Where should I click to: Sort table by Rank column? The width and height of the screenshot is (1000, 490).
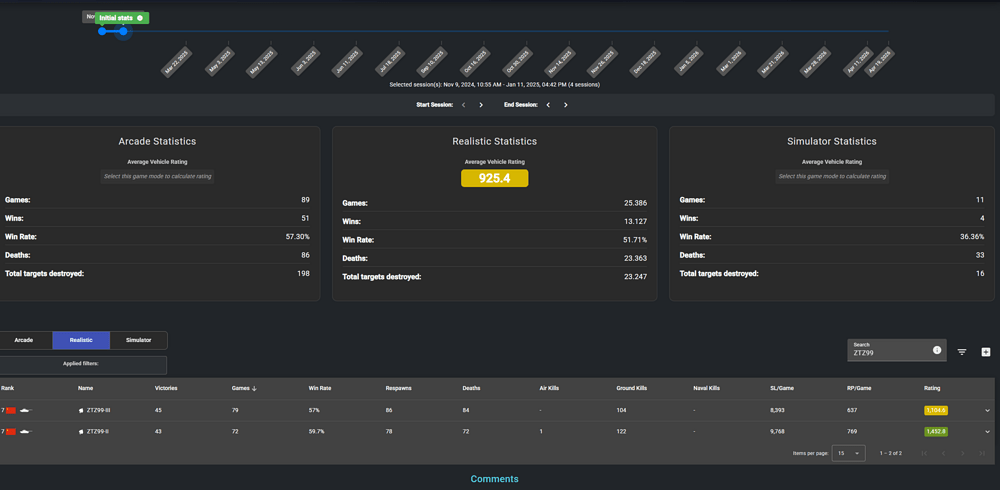tap(8, 388)
